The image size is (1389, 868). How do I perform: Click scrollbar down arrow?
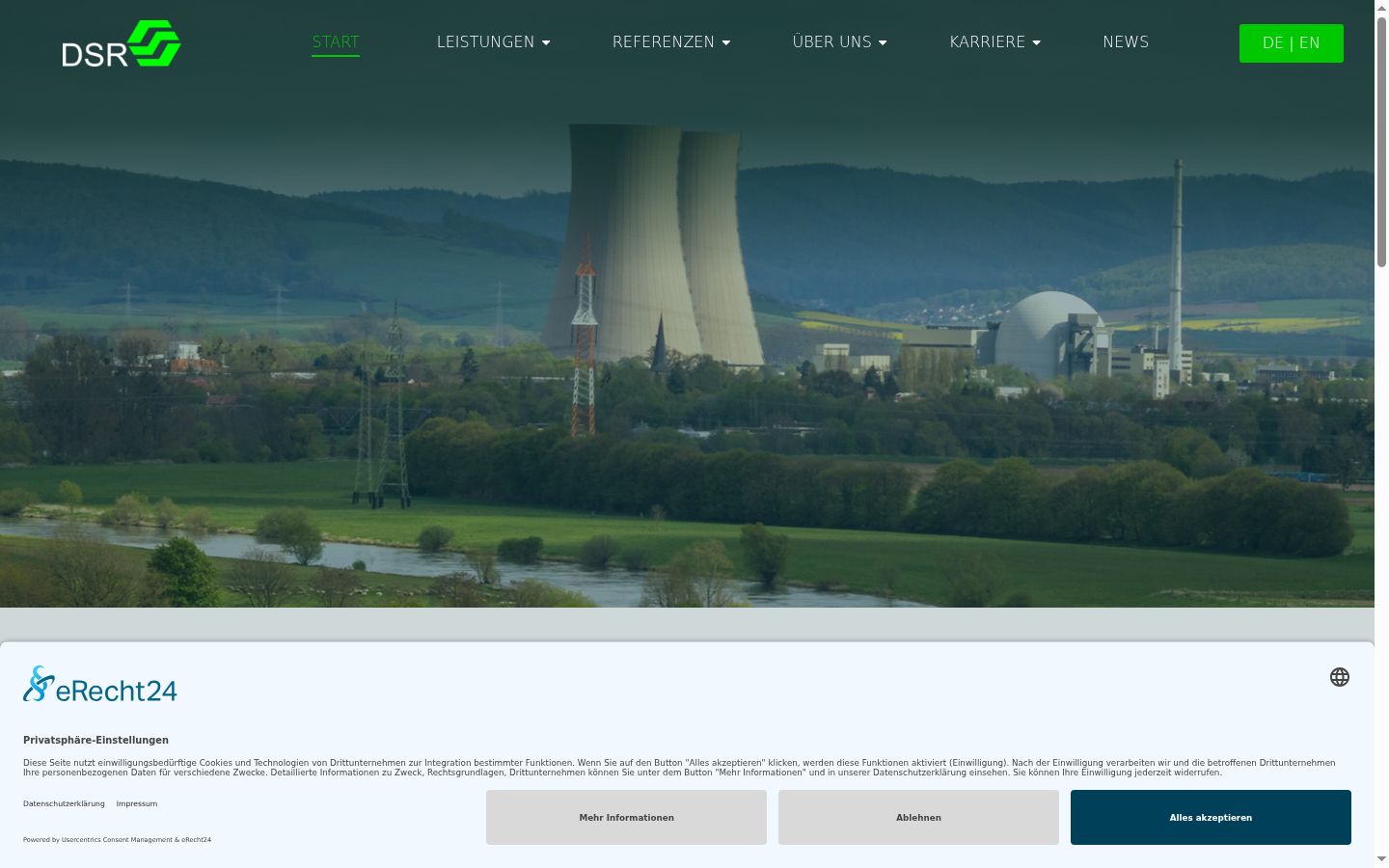[1381, 858]
